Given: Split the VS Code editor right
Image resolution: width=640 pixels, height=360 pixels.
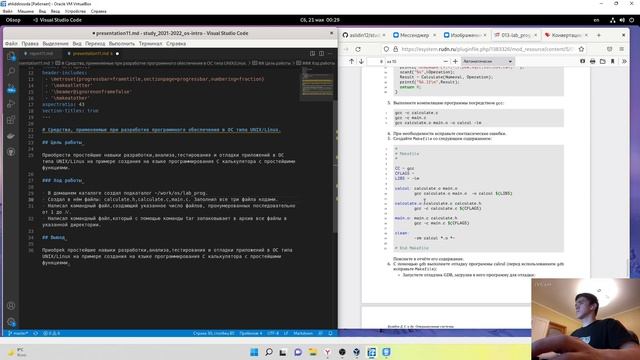Looking at the screenshot, I should coord(321,53).
